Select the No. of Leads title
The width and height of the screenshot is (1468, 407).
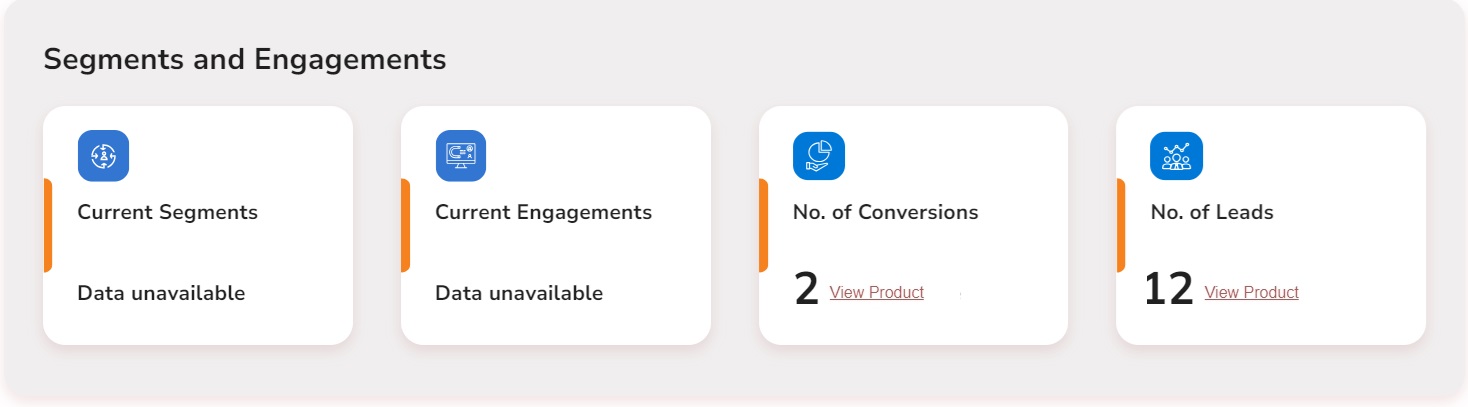coord(1211,212)
